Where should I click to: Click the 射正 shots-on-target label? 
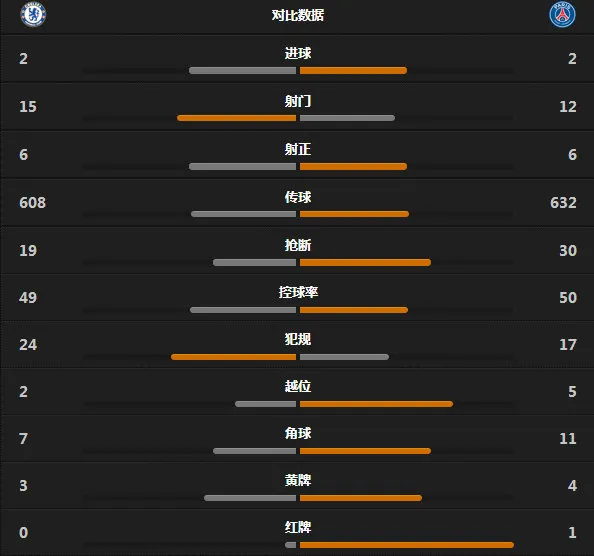click(298, 149)
